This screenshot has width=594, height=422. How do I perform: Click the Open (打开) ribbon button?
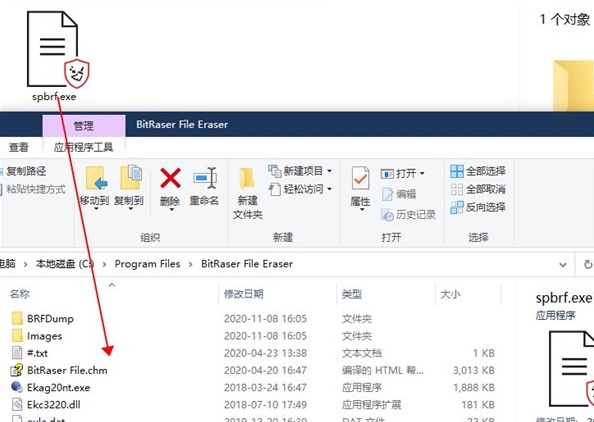tap(402, 173)
